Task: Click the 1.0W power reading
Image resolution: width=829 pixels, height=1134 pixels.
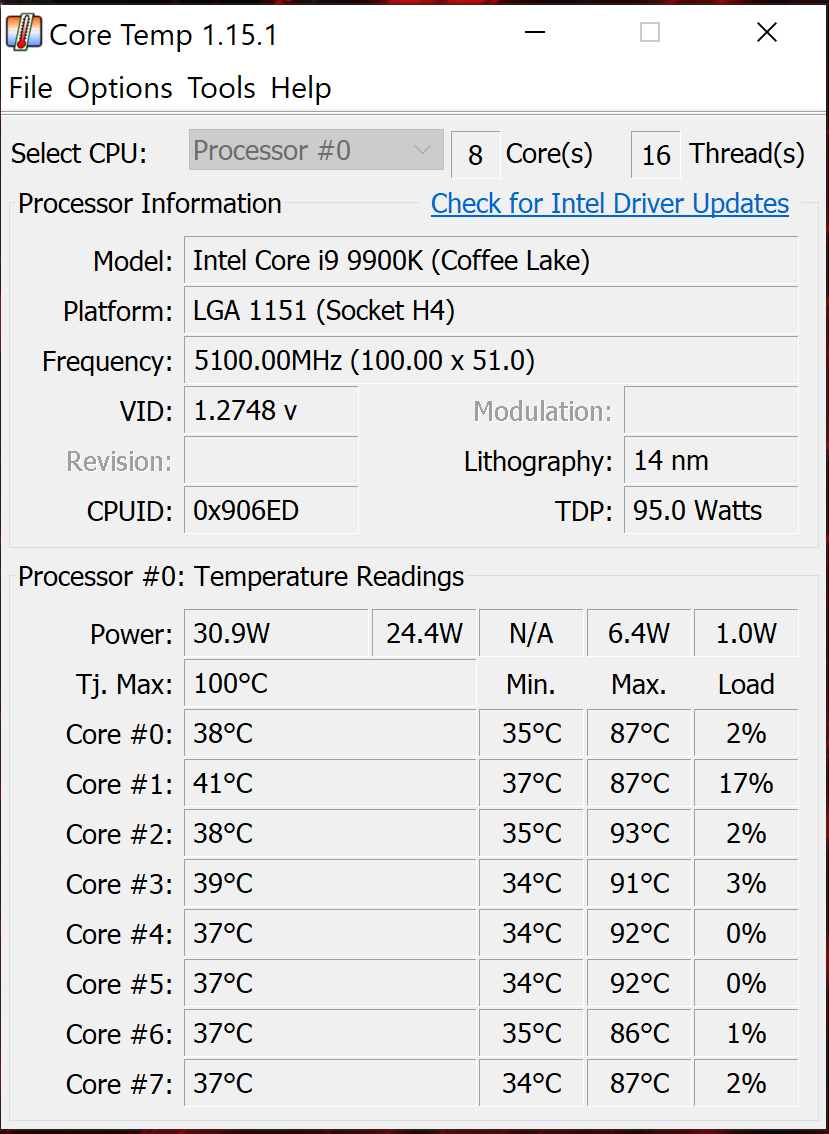Action: (746, 634)
